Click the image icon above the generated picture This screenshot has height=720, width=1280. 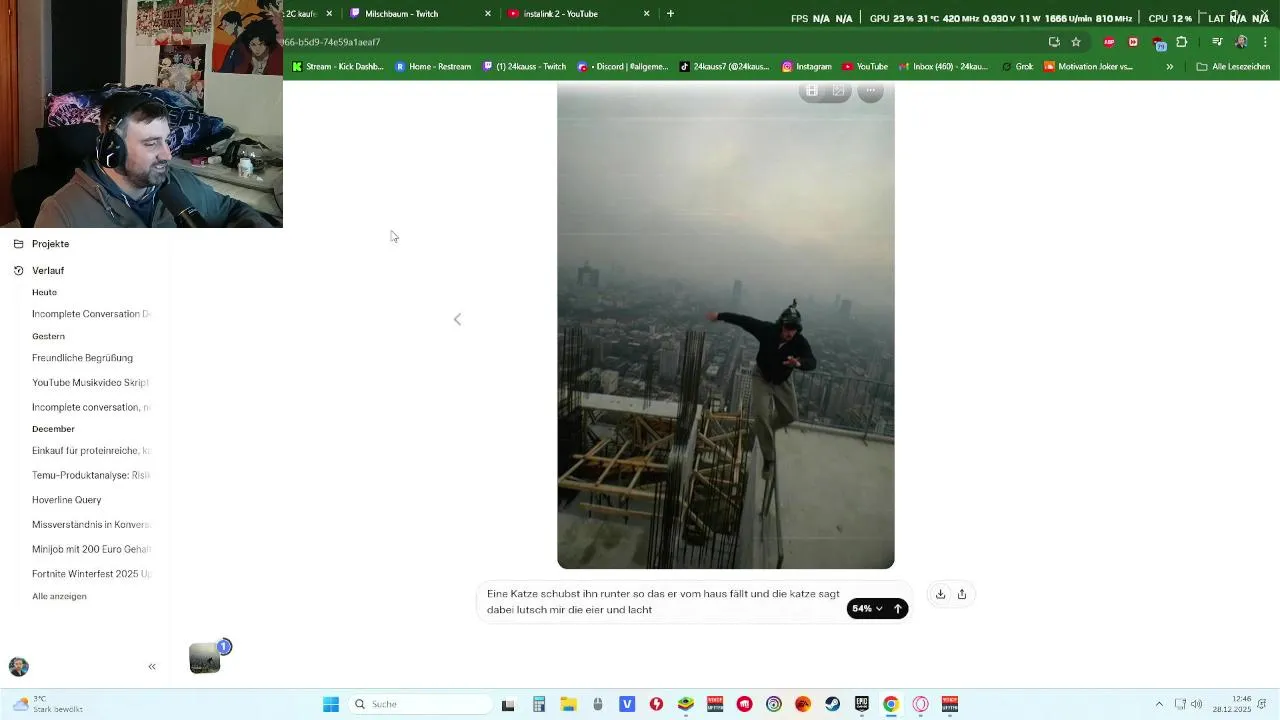click(x=839, y=91)
